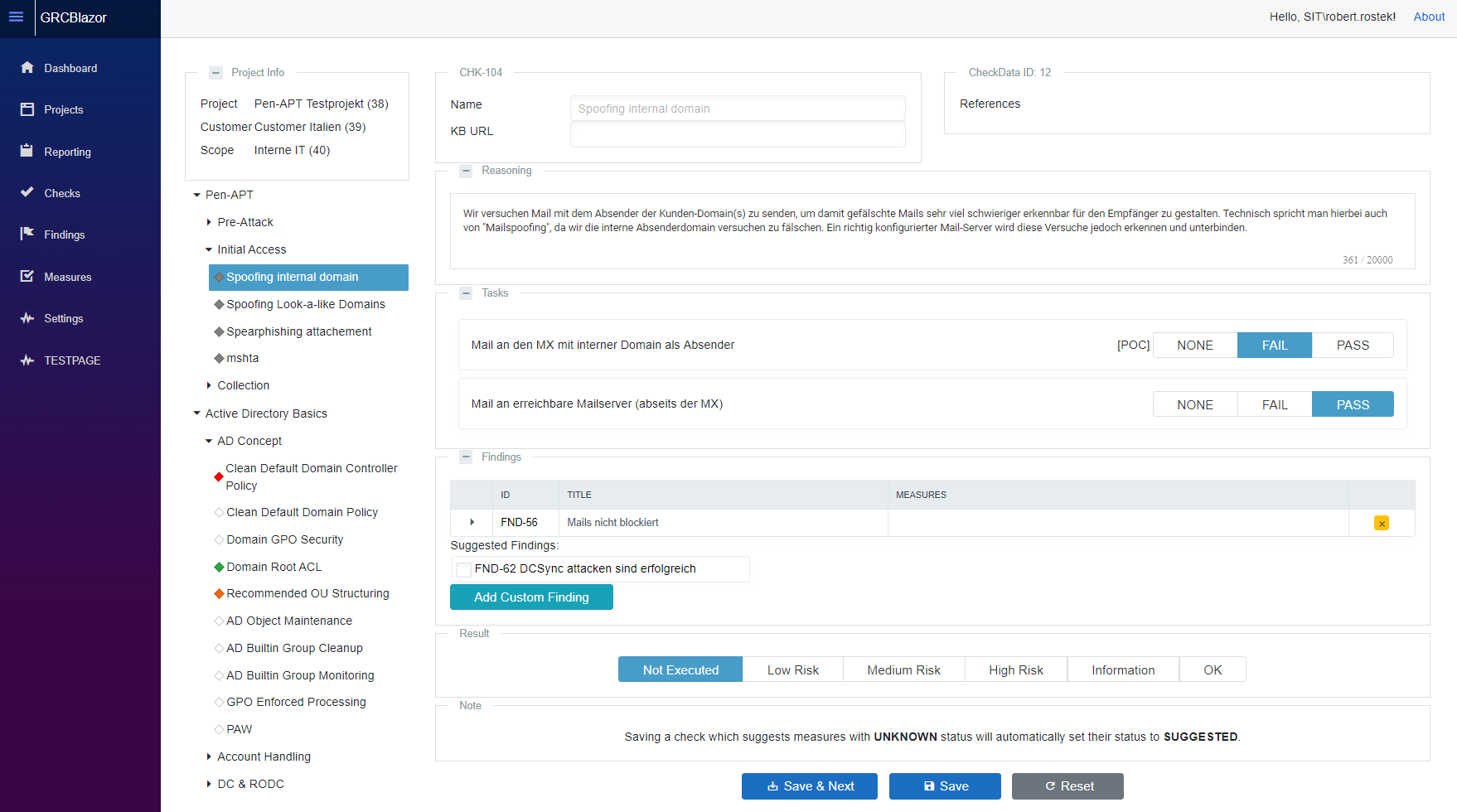The image size is (1457, 812).
Task: Set first MX mail task to PASS
Action: [1352, 346]
